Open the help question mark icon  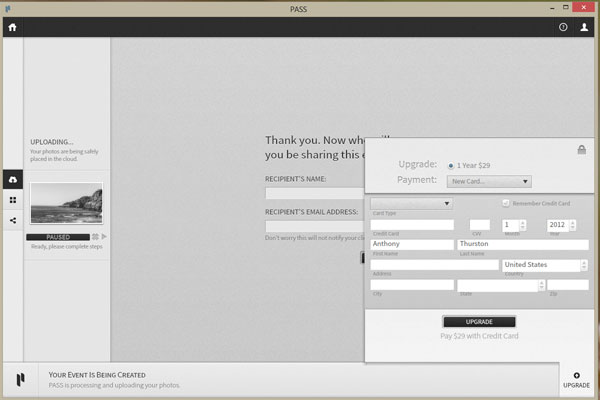pyautogui.click(x=563, y=27)
